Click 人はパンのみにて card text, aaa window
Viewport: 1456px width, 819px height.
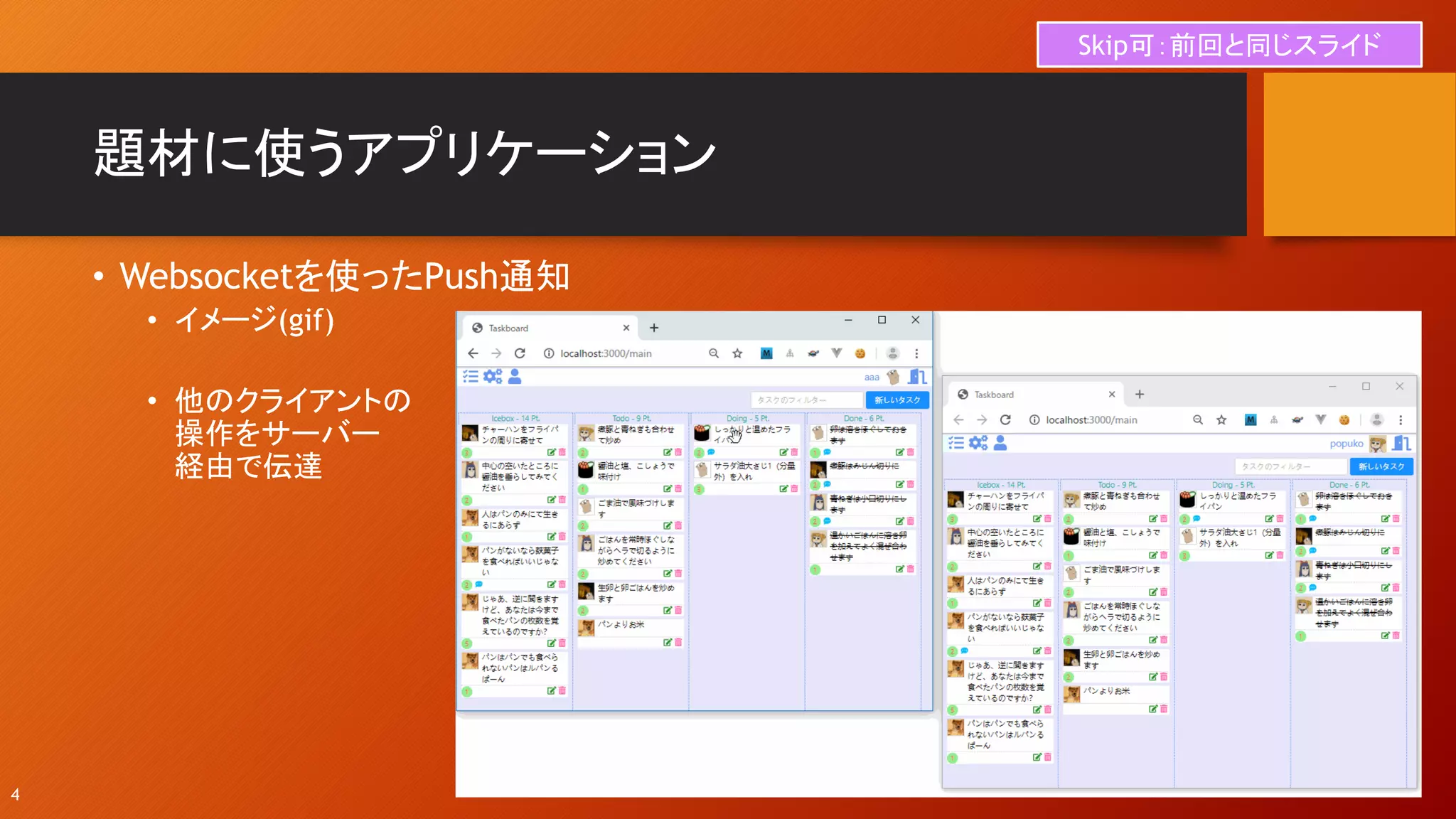click(520, 519)
